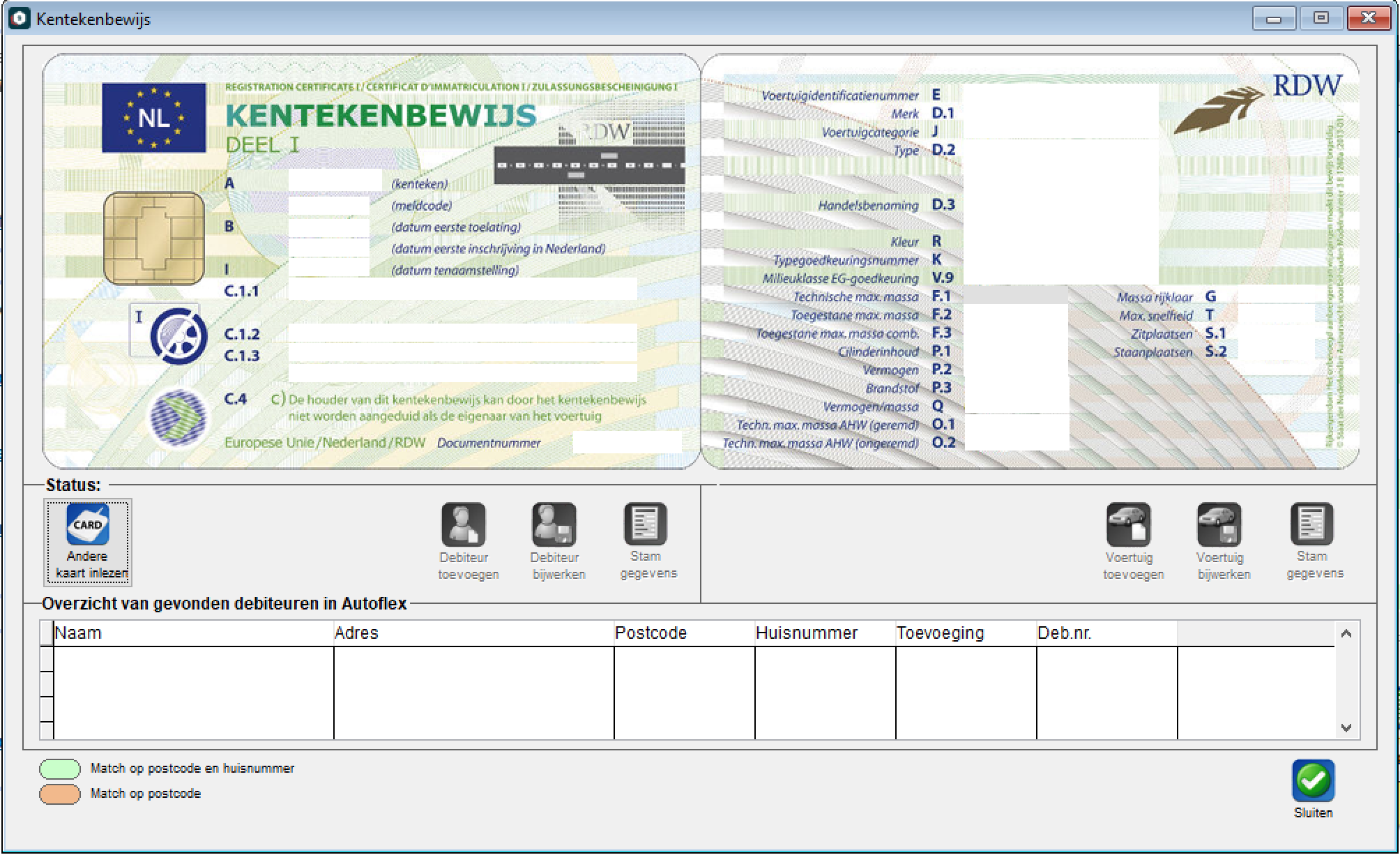Click the Voertuigidentificatienummer E label
The image size is (1400, 855).
(851, 96)
